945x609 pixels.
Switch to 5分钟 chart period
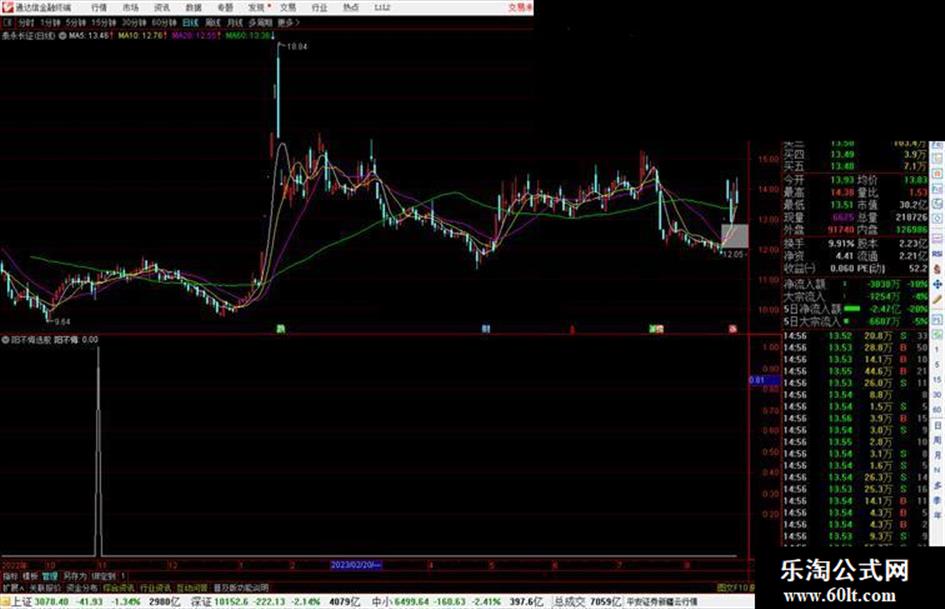click(x=75, y=23)
